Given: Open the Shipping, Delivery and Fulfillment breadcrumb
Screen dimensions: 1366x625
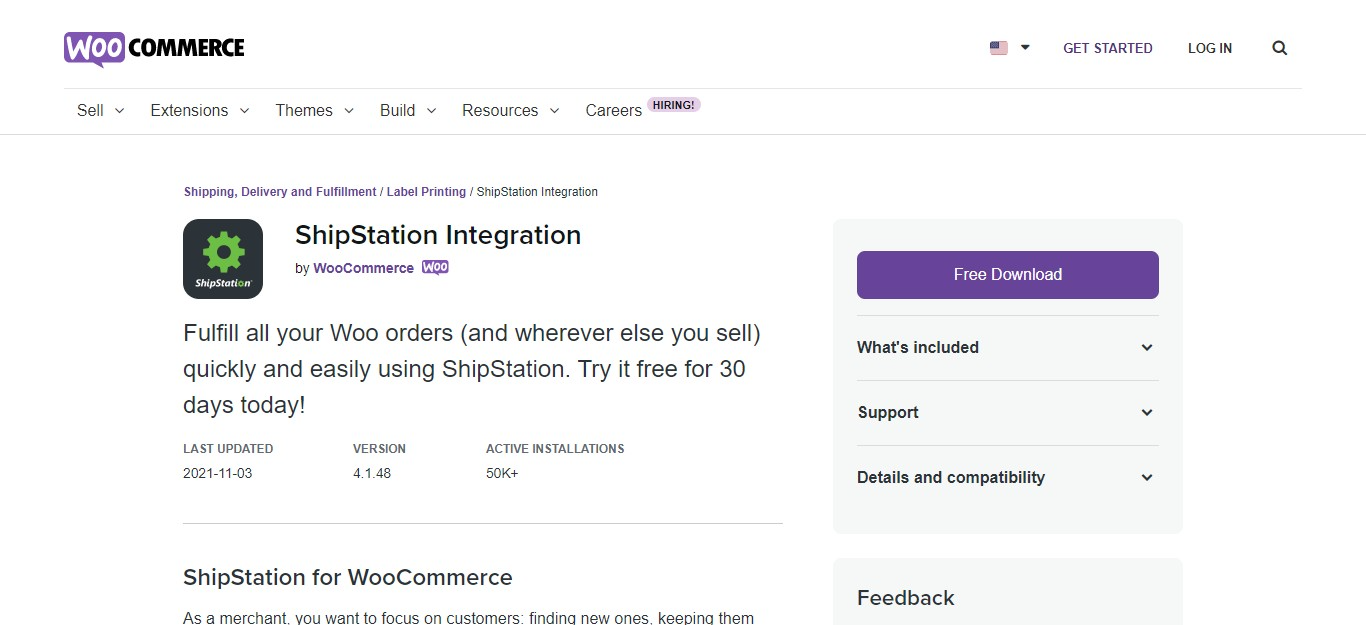Looking at the screenshot, I should [x=280, y=192].
